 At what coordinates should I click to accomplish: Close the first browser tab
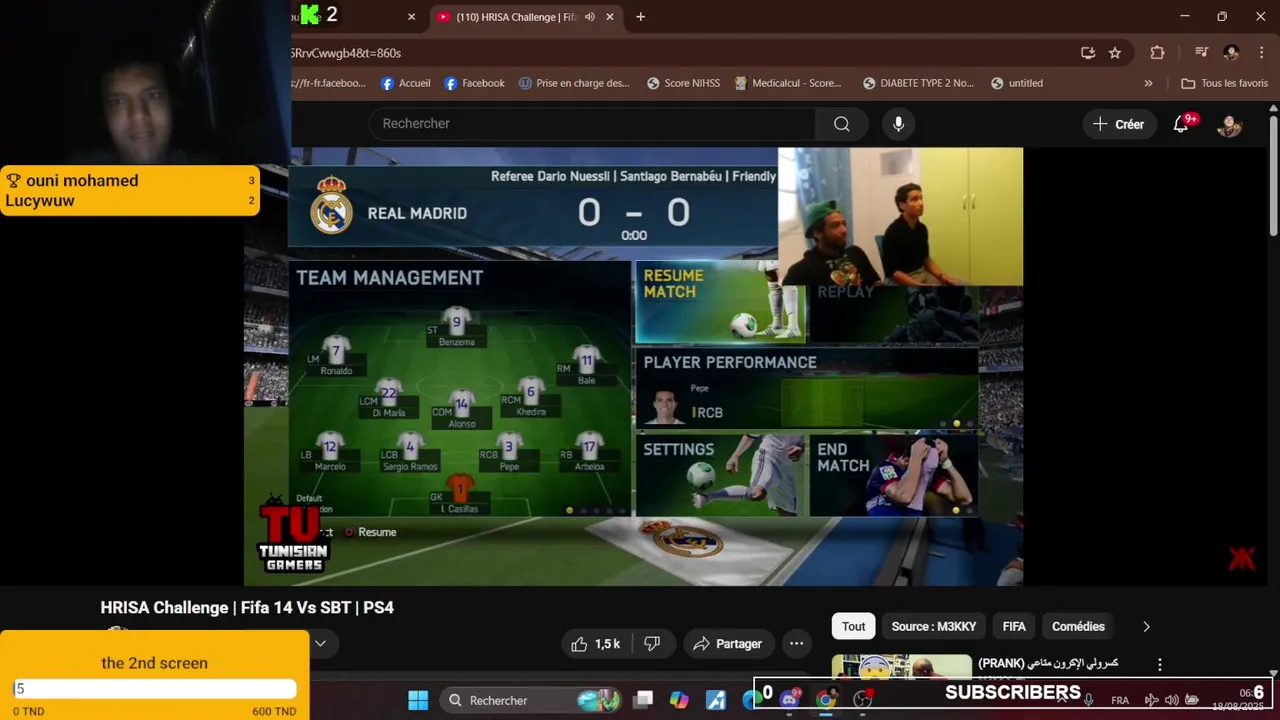click(x=411, y=17)
